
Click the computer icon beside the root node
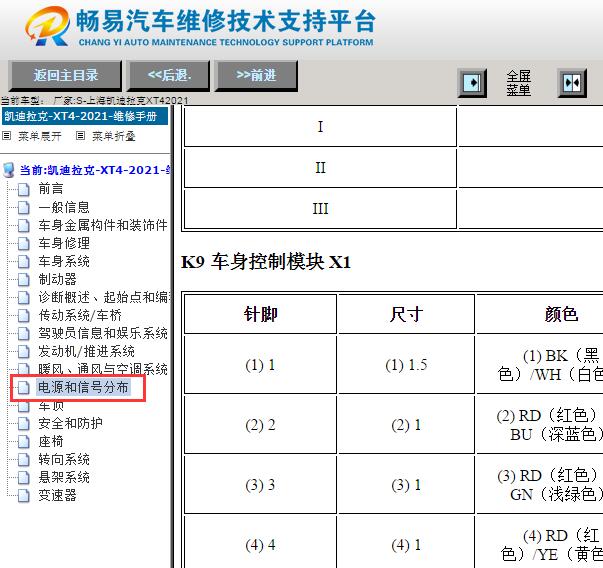pyautogui.click(x=8, y=170)
